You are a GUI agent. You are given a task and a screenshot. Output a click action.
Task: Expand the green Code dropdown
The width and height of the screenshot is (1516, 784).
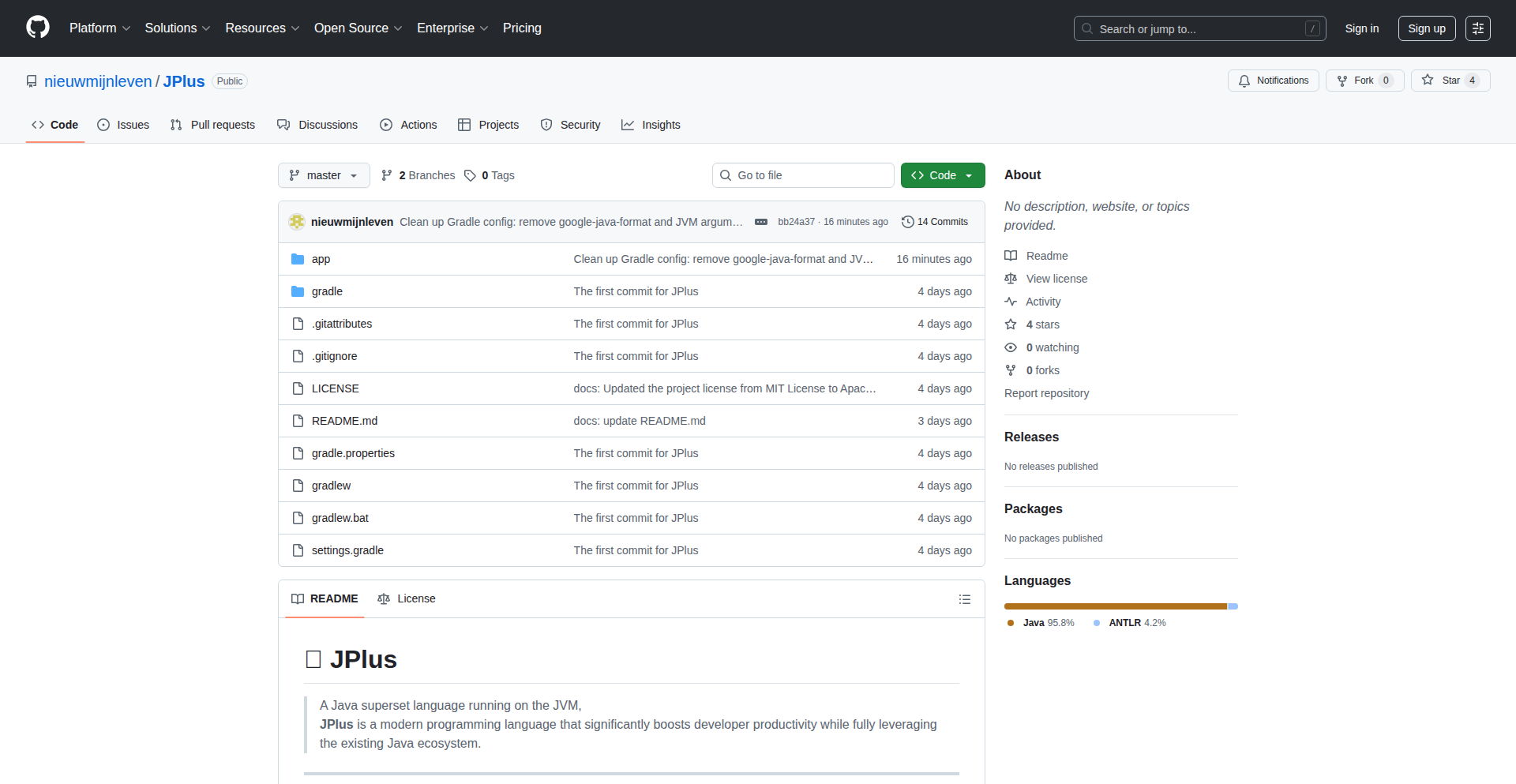(942, 175)
